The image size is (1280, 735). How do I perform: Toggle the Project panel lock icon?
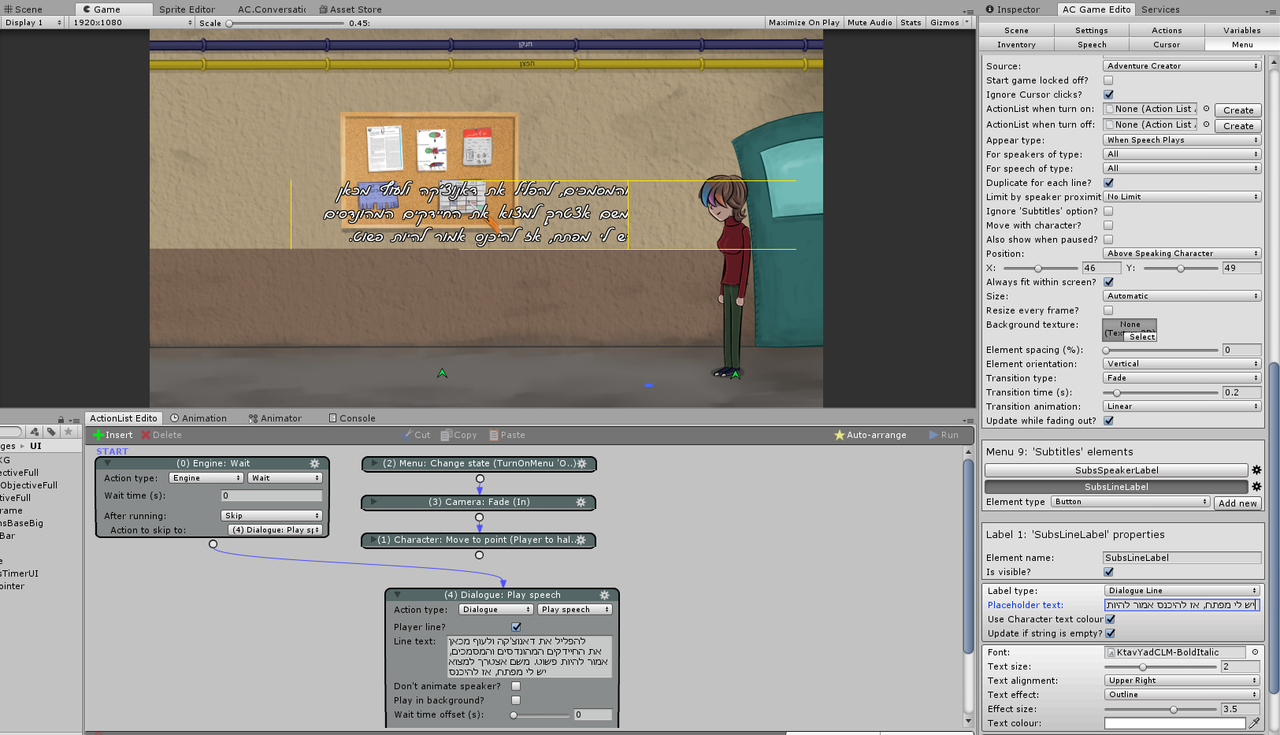[x=62, y=421]
